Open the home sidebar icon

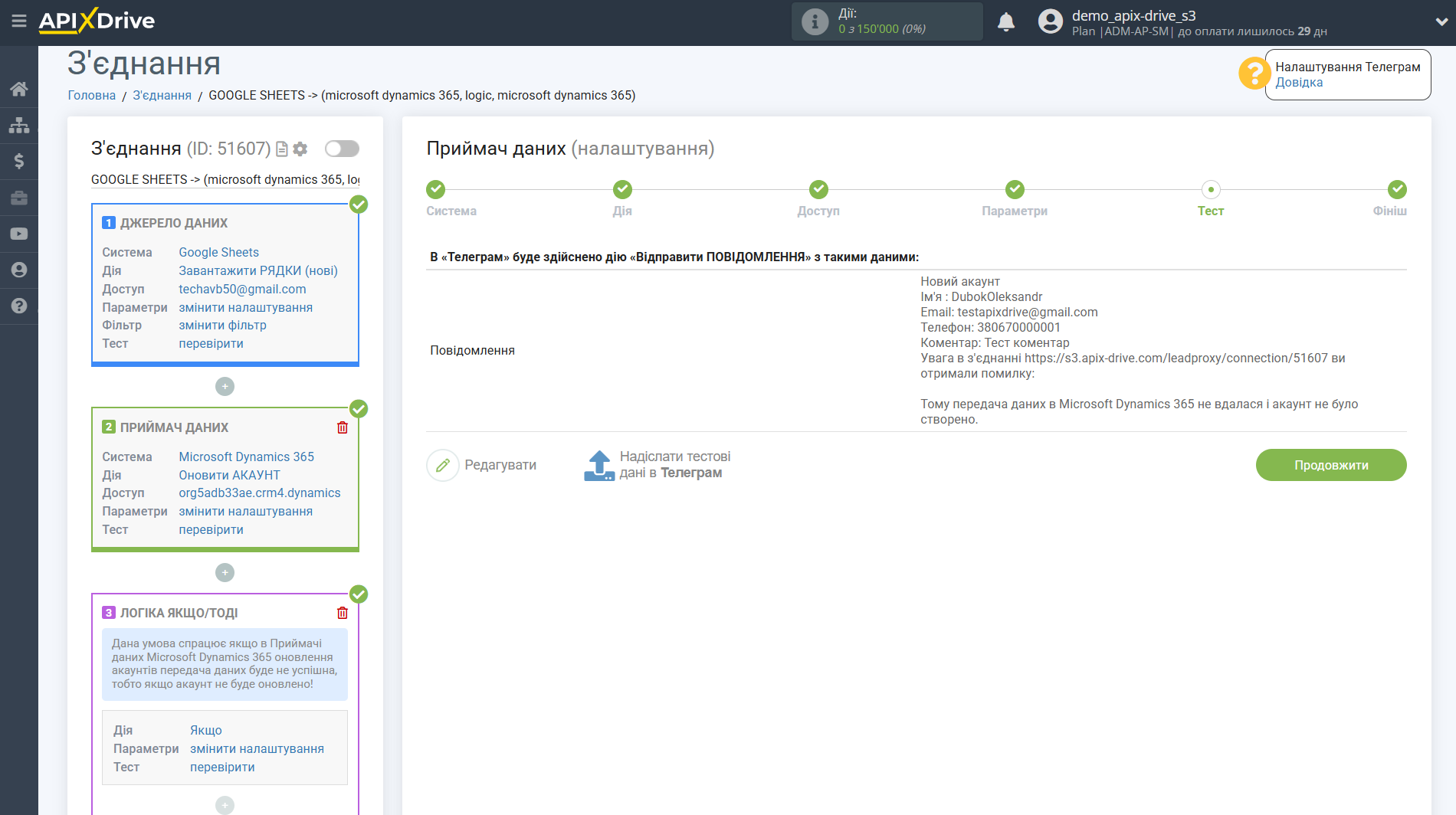pyautogui.click(x=19, y=89)
